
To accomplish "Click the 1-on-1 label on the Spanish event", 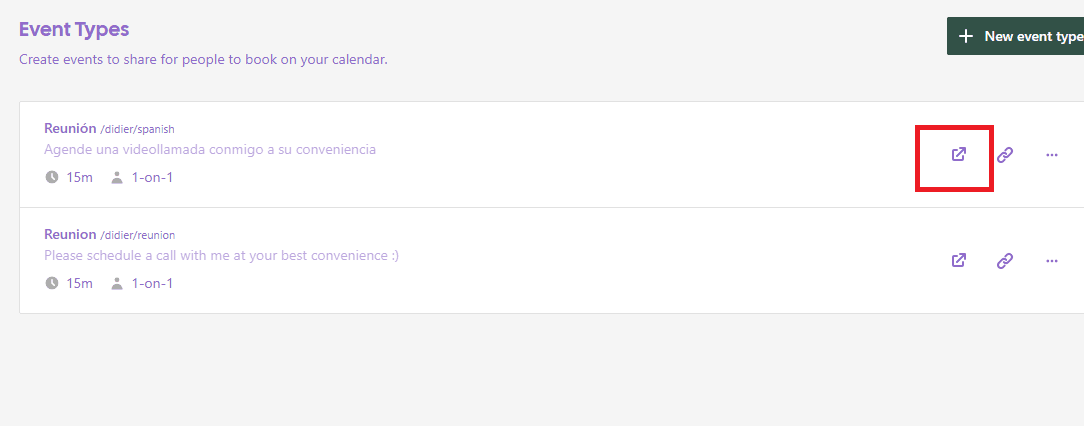I will tap(152, 178).
